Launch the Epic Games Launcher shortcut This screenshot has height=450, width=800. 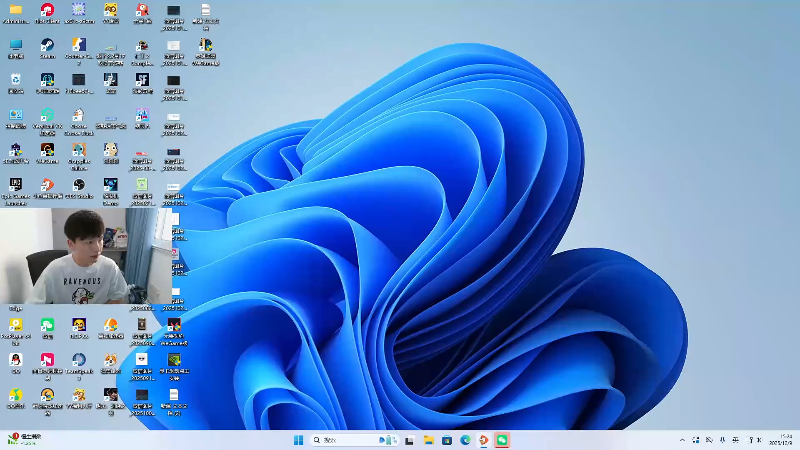pyautogui.click(x=16, y=185)
